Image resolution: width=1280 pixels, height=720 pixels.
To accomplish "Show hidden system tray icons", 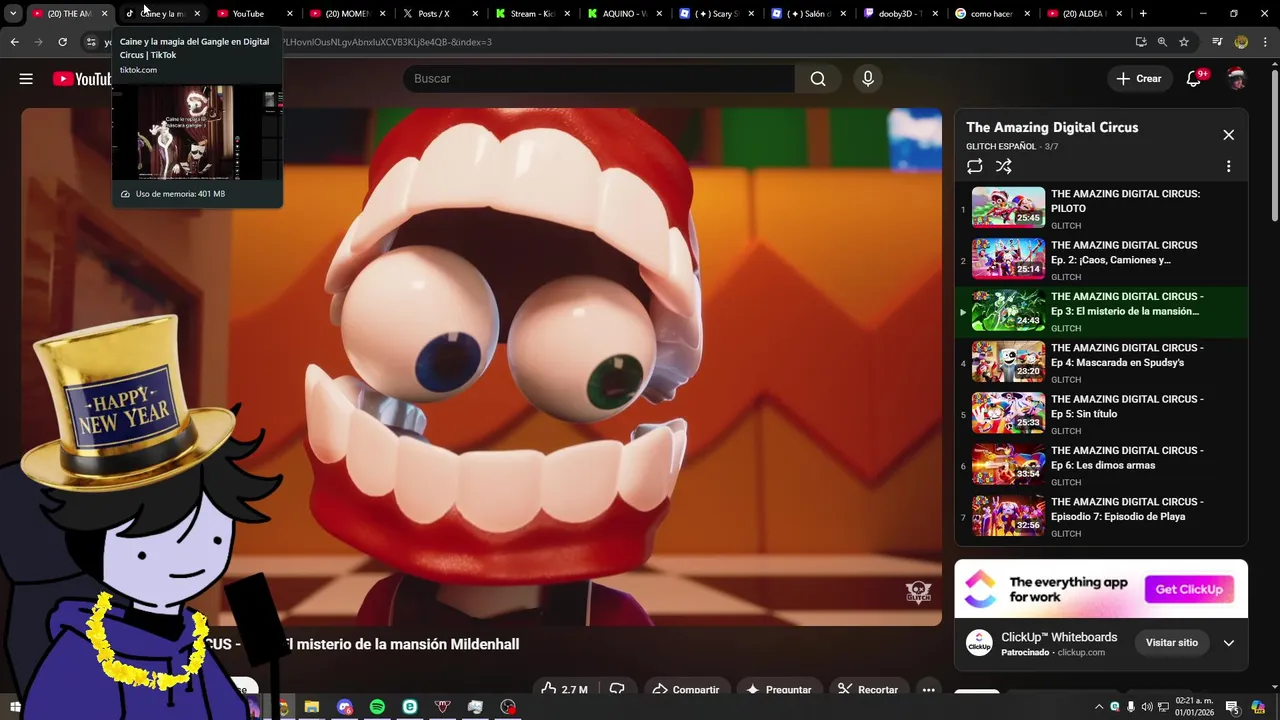I will [1099, 707].
